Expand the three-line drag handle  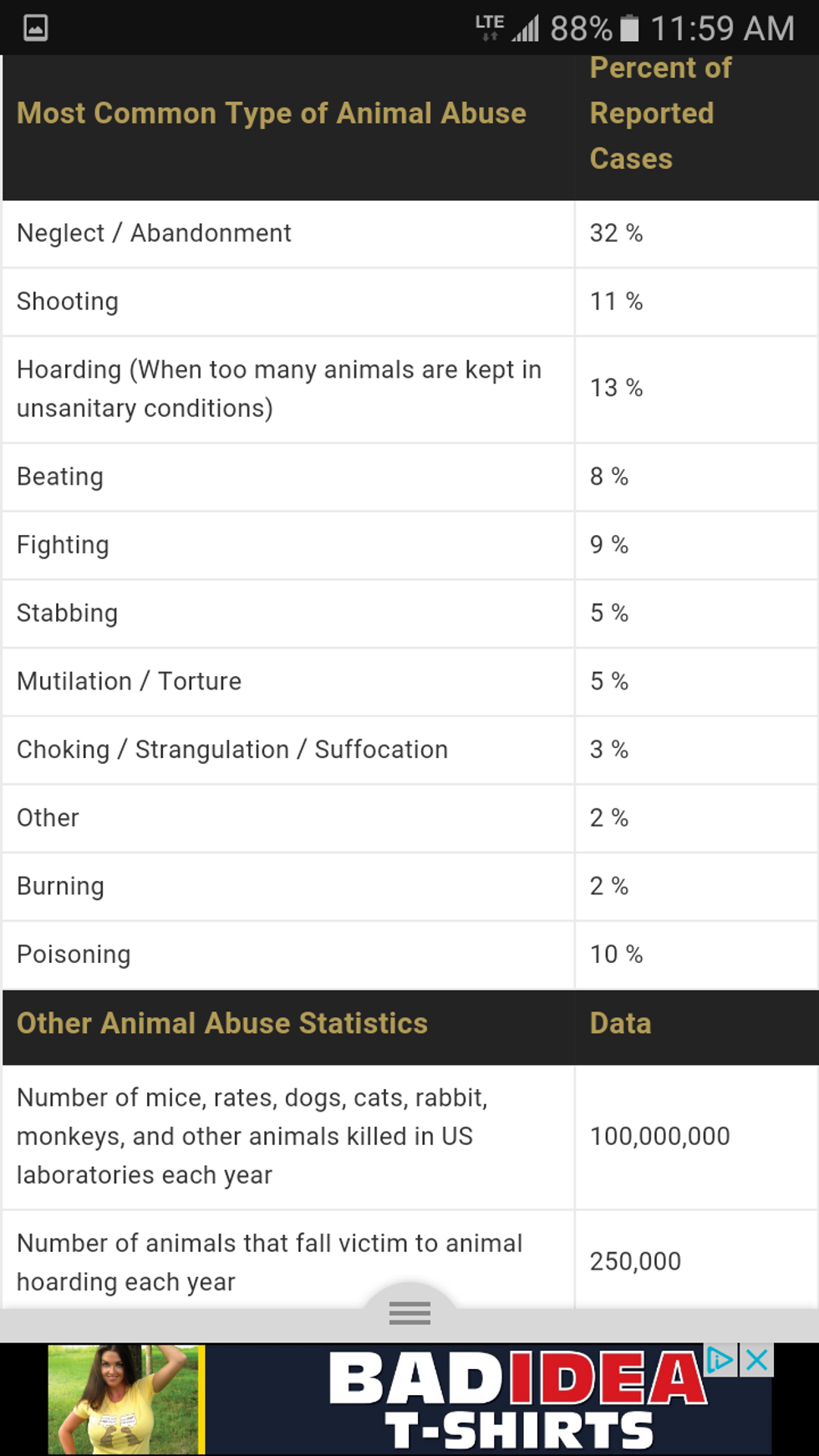point(409,1313)
